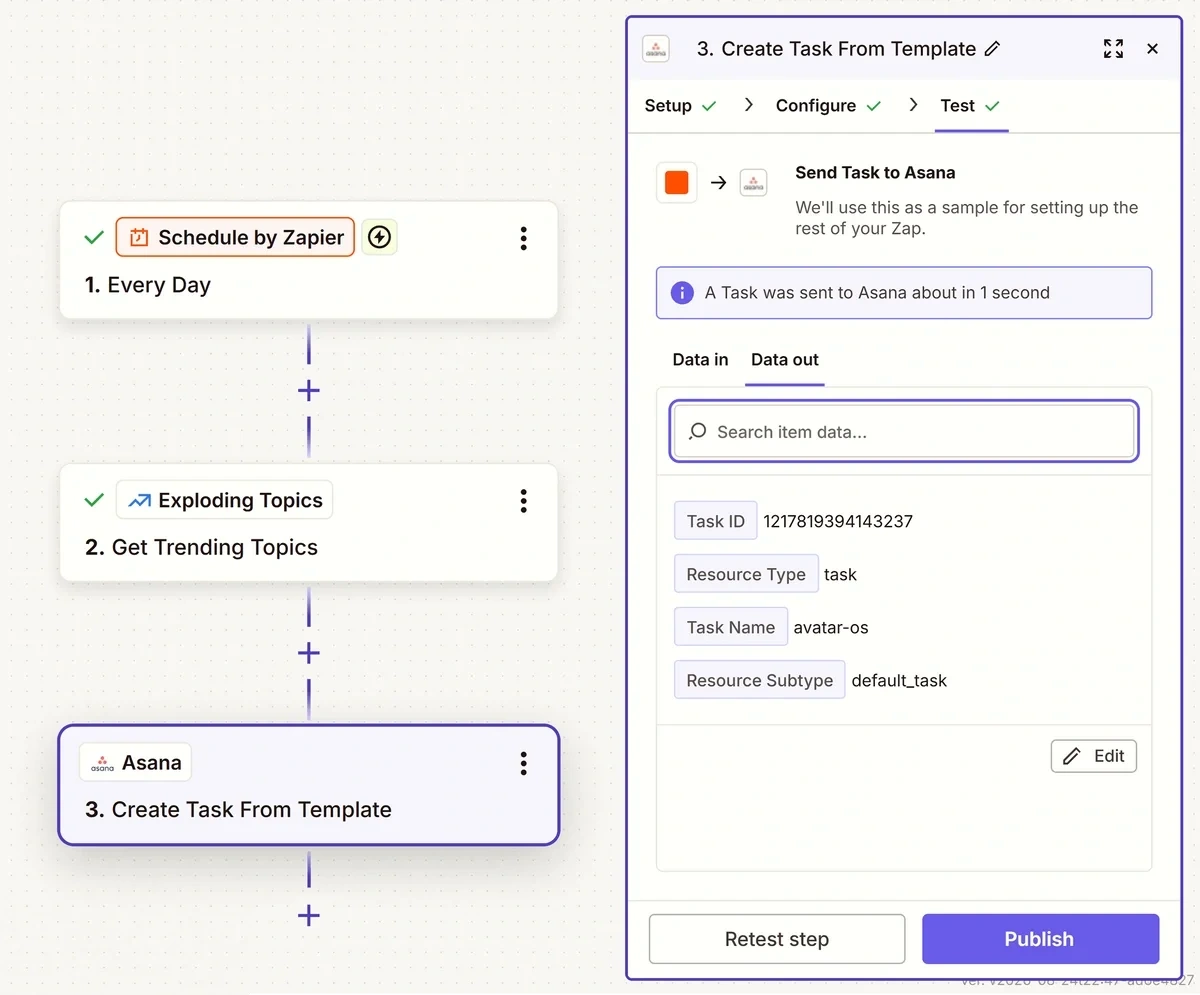The height and width of the screenshot is (995, 1200).
Task: Click the task sent to Asana notice text
Action: 877,293
